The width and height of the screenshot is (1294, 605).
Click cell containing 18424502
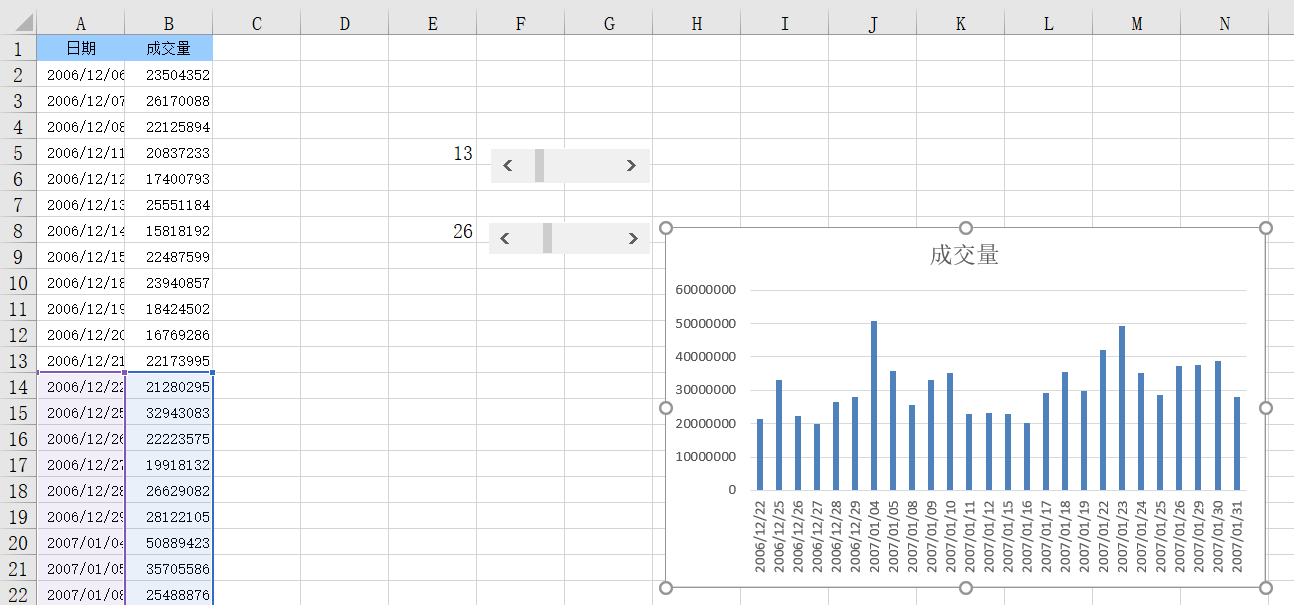(x=169, y=308)
